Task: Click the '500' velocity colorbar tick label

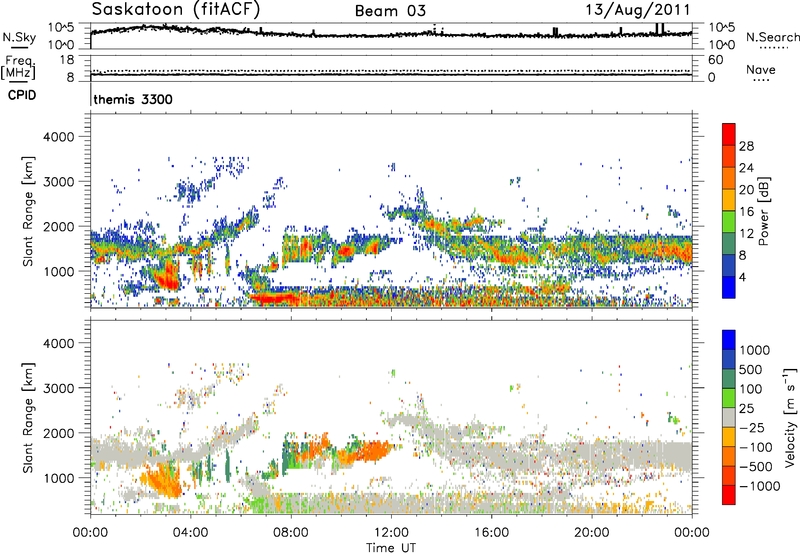Action: pyautogui.click(x=751, y=369)
